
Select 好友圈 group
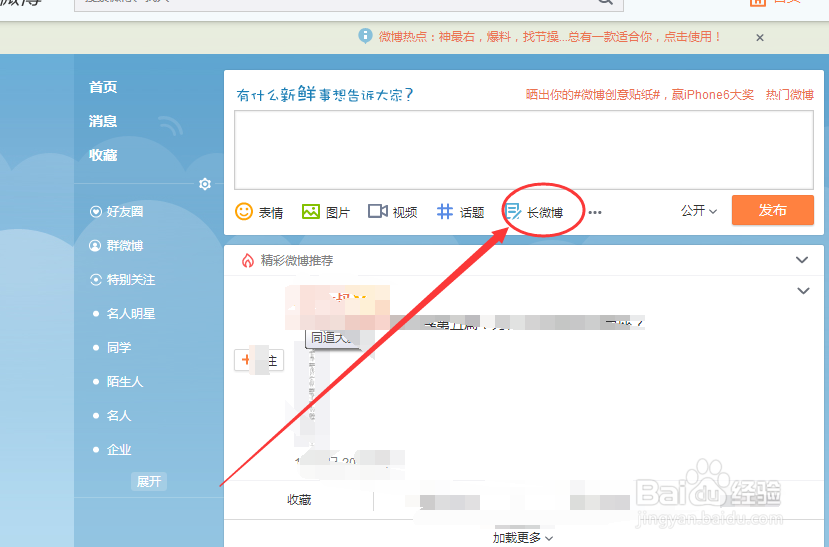125,211
